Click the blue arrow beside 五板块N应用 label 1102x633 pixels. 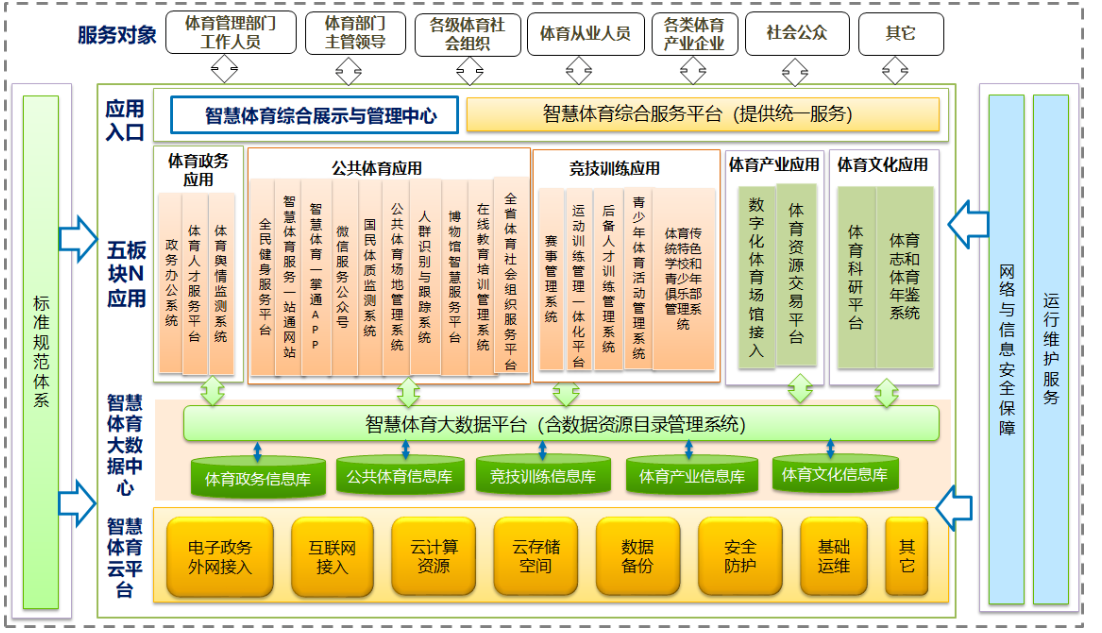(77, 238)
